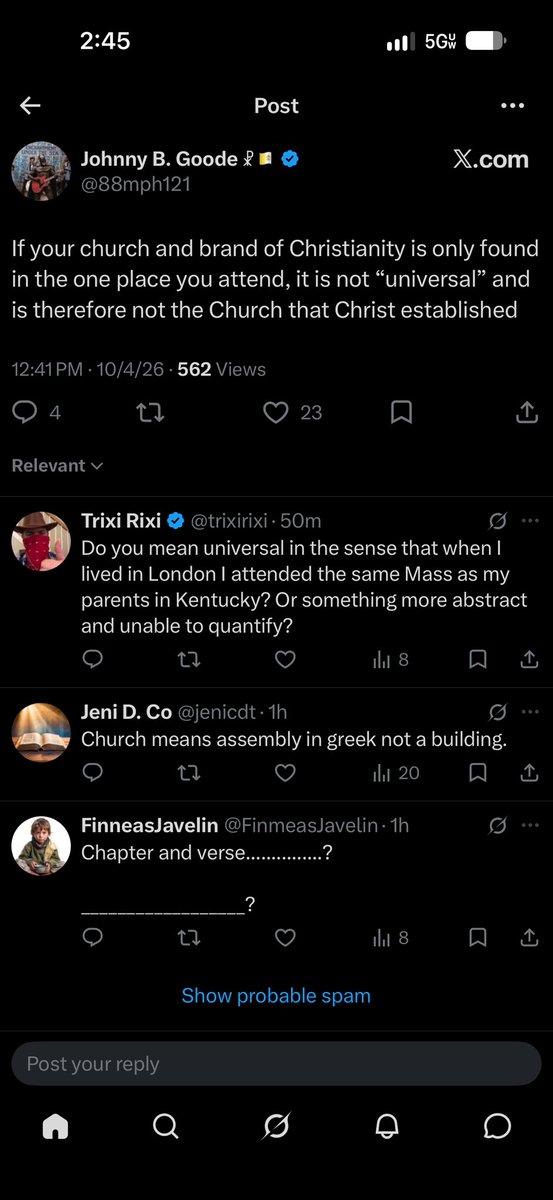Open the @trixirixi handle link
Image resolution: width=553 pixels, height=1200 pixels.
[227, 521]
